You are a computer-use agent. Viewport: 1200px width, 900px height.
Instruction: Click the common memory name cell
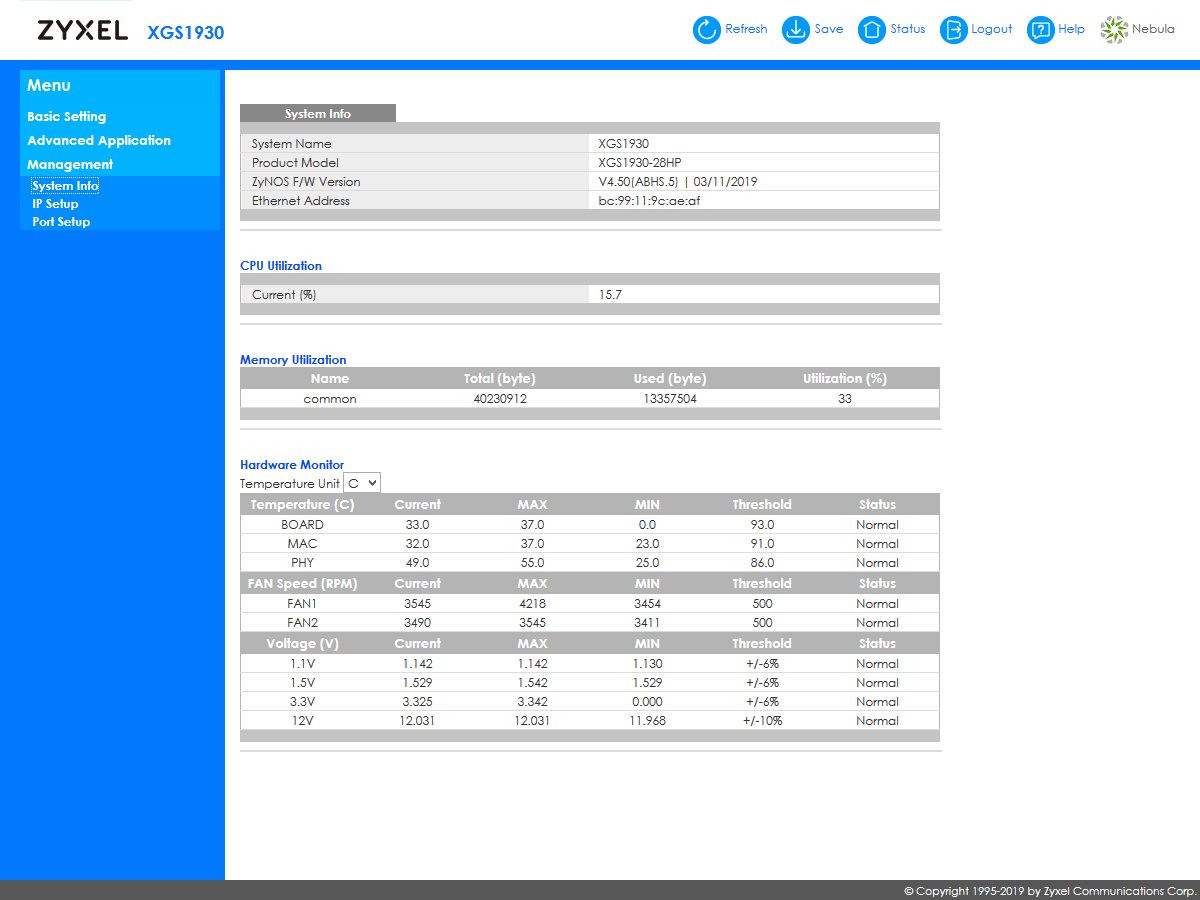[330, 399]
